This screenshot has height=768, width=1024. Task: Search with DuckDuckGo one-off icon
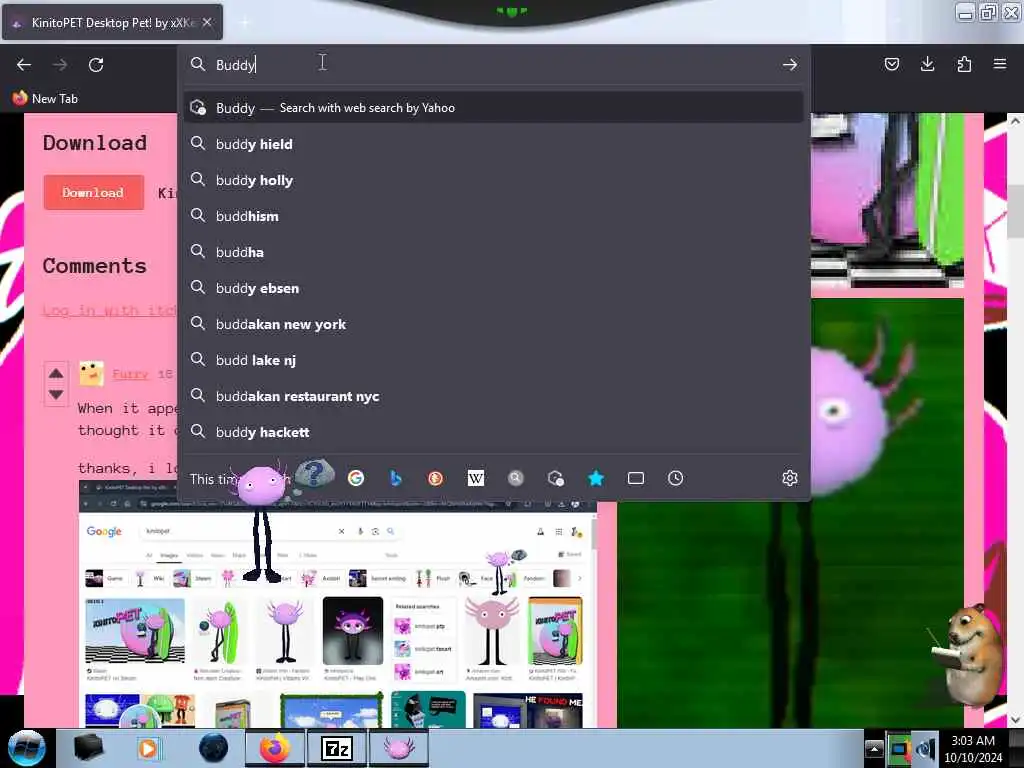[436, 478]
